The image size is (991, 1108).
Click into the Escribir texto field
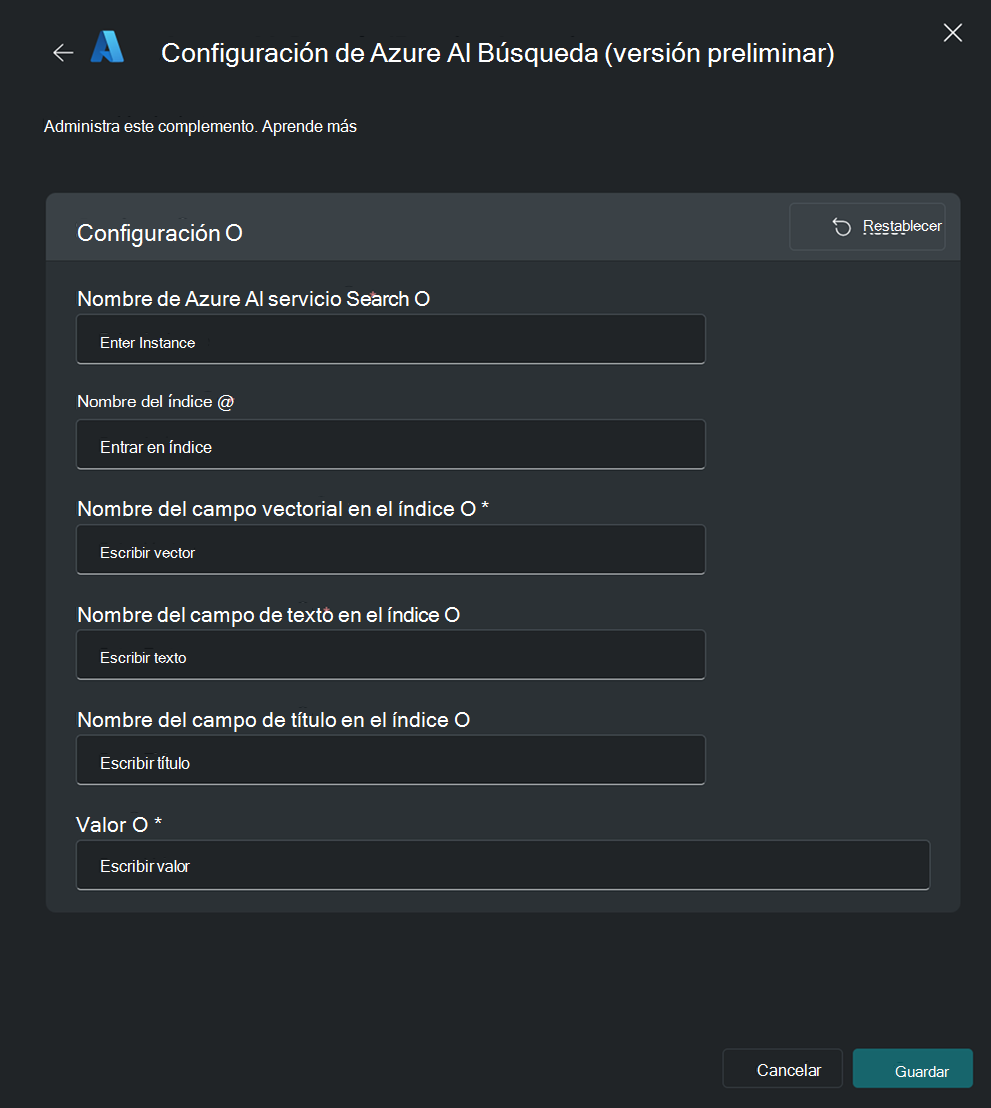click(x=391, y=656)
